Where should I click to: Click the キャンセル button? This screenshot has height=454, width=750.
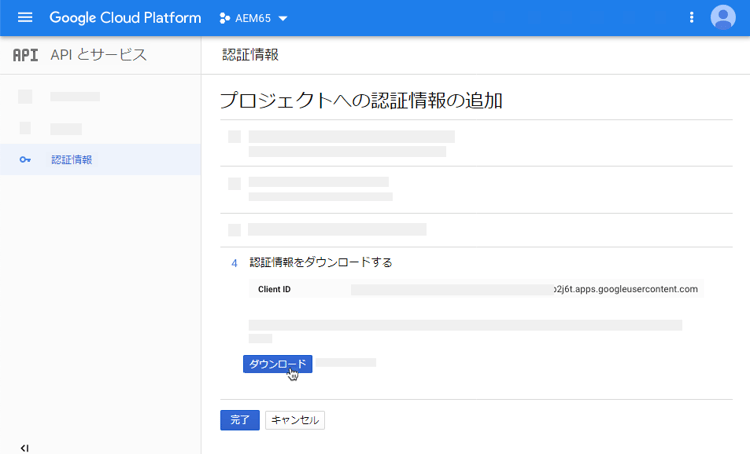(295, 420)
